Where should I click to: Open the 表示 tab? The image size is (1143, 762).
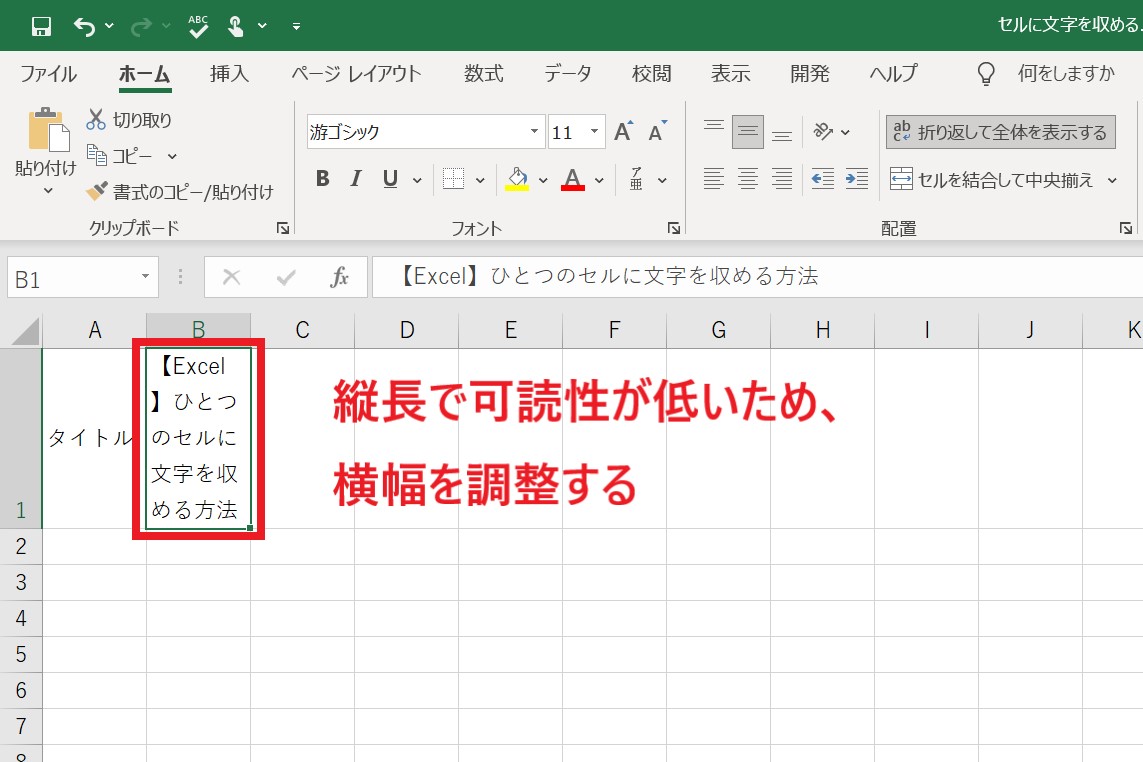[x=730, y=73]
